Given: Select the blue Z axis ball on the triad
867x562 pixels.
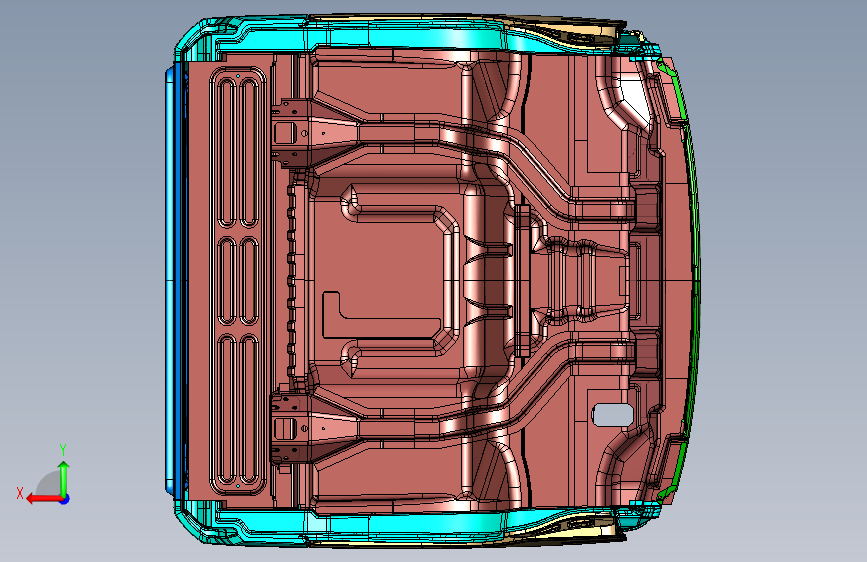Looking at the screenshot, I should [x=65, y=499].
